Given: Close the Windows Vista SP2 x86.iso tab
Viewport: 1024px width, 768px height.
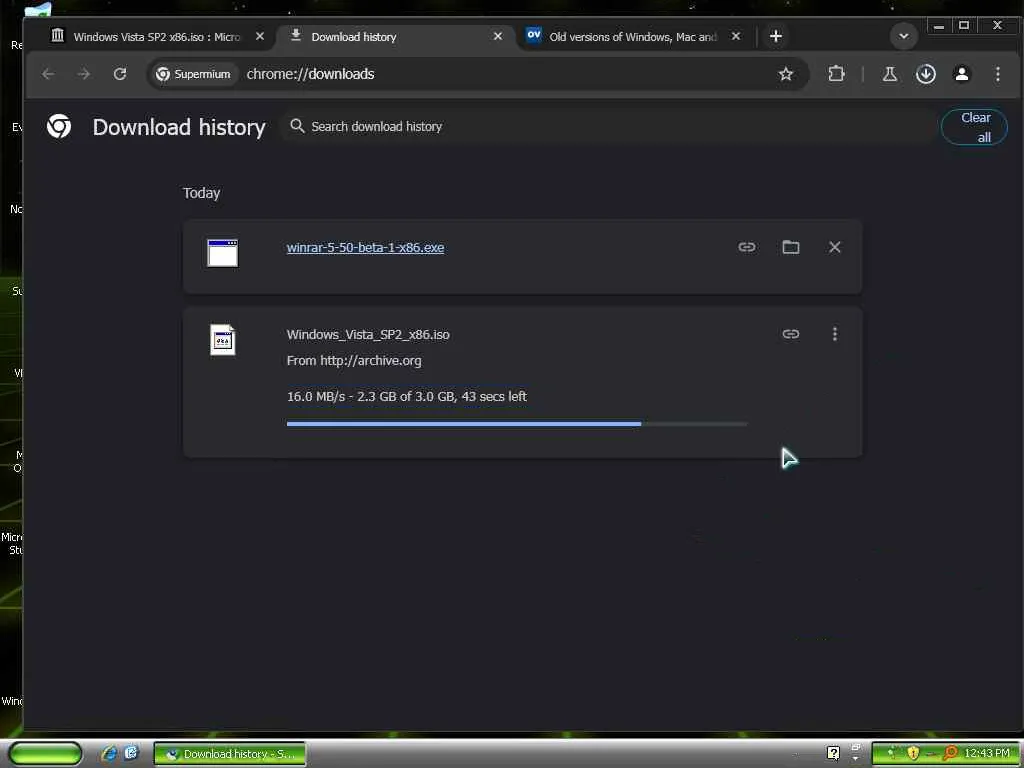Looking at the screenshot, I should 260,37.
